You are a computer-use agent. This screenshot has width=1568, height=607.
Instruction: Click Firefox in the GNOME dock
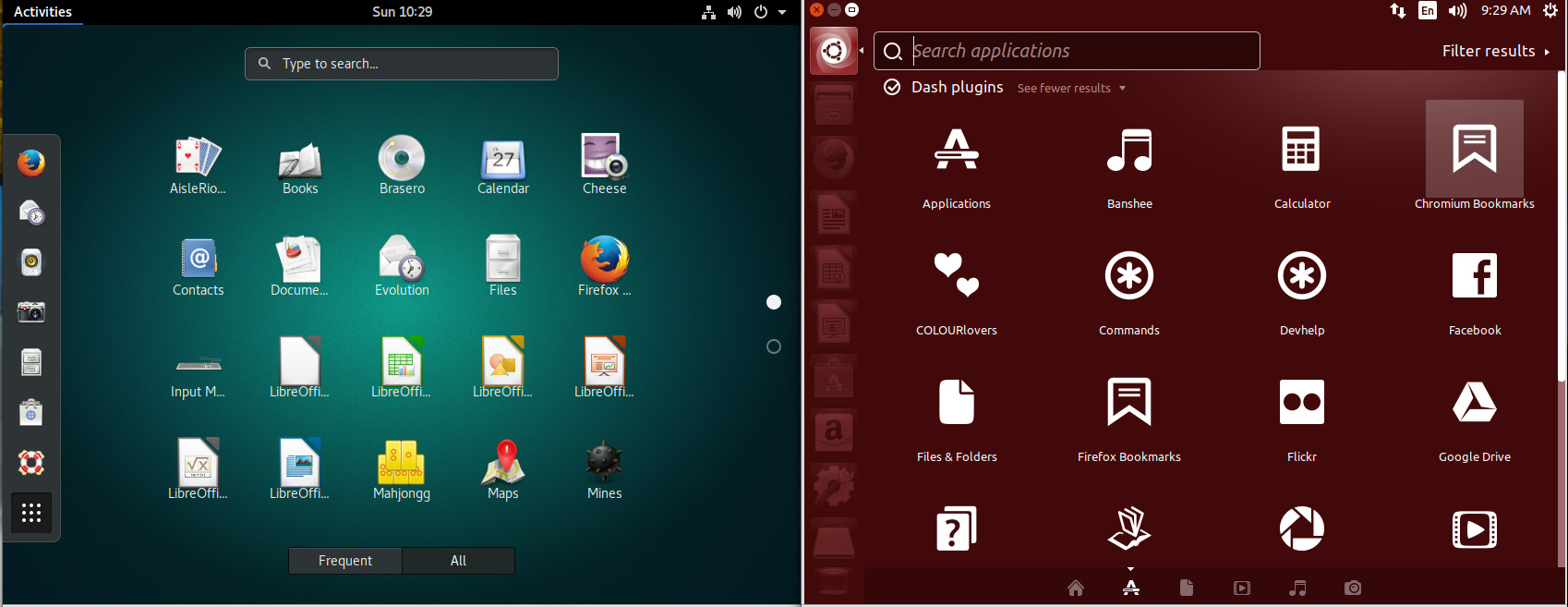(31, 163)
